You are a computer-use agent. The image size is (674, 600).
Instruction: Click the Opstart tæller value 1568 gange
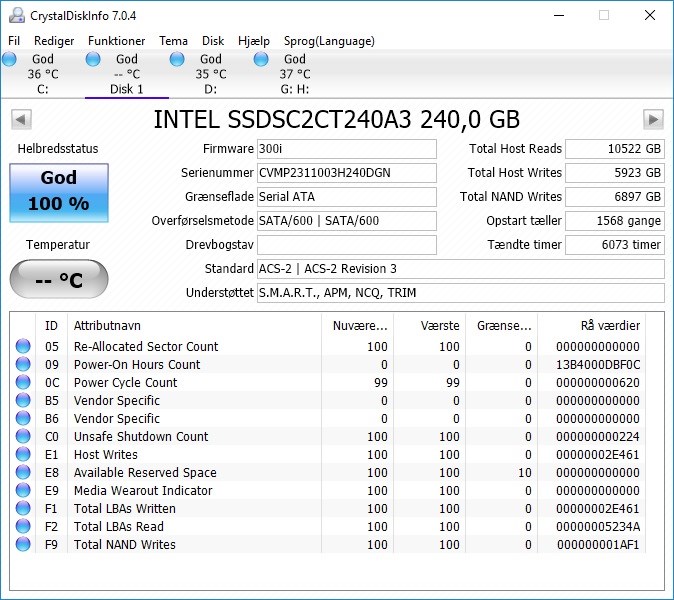[615, 221]
